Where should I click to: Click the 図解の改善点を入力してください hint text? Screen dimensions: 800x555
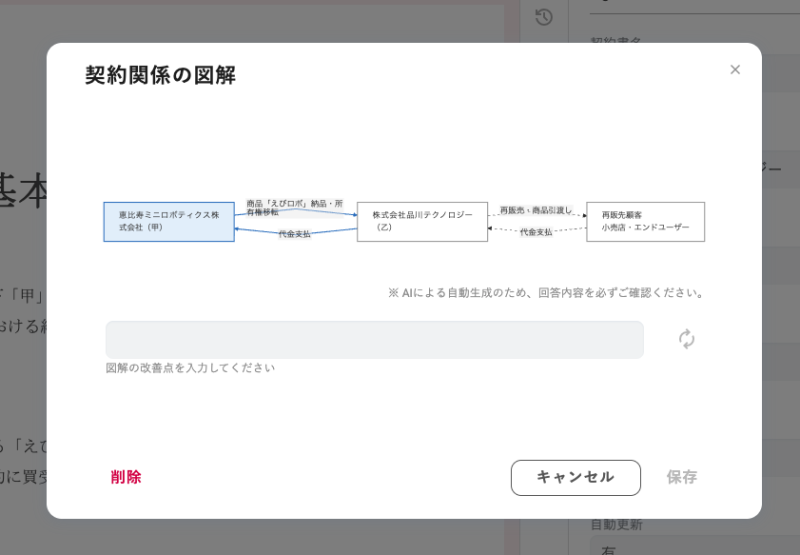point(190,368)
